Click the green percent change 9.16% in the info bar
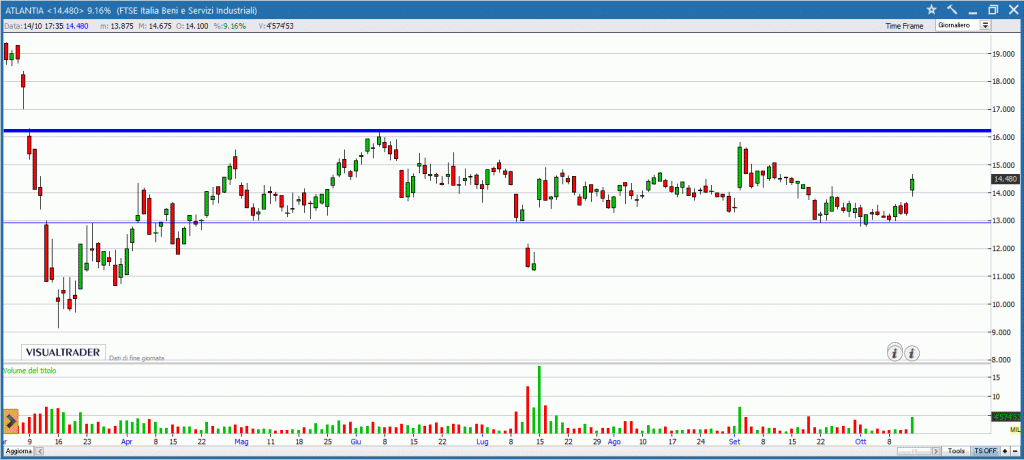This screenshot has height=460, width=1024. (x=234, y=26)
